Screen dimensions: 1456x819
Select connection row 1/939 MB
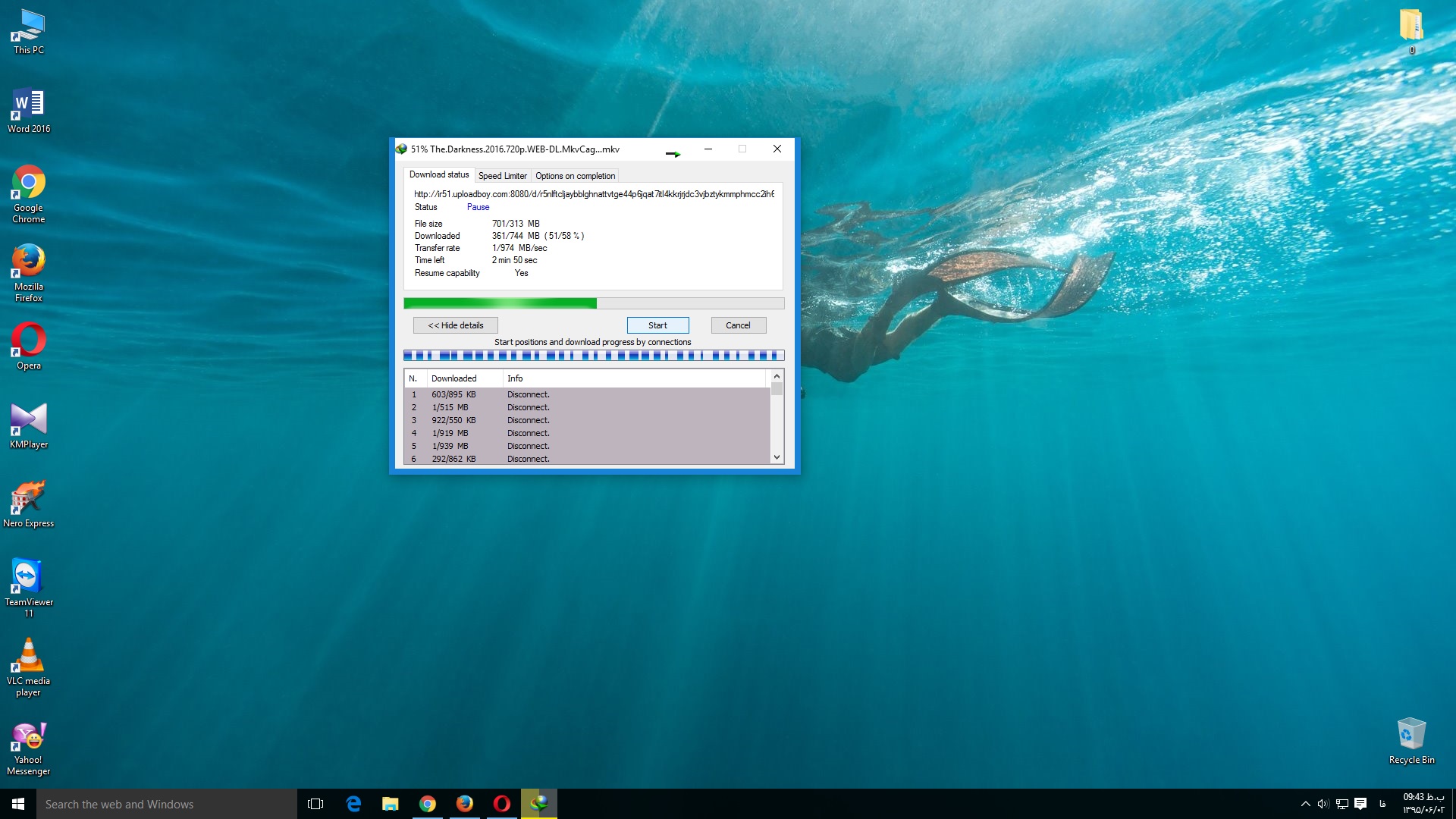588,446
